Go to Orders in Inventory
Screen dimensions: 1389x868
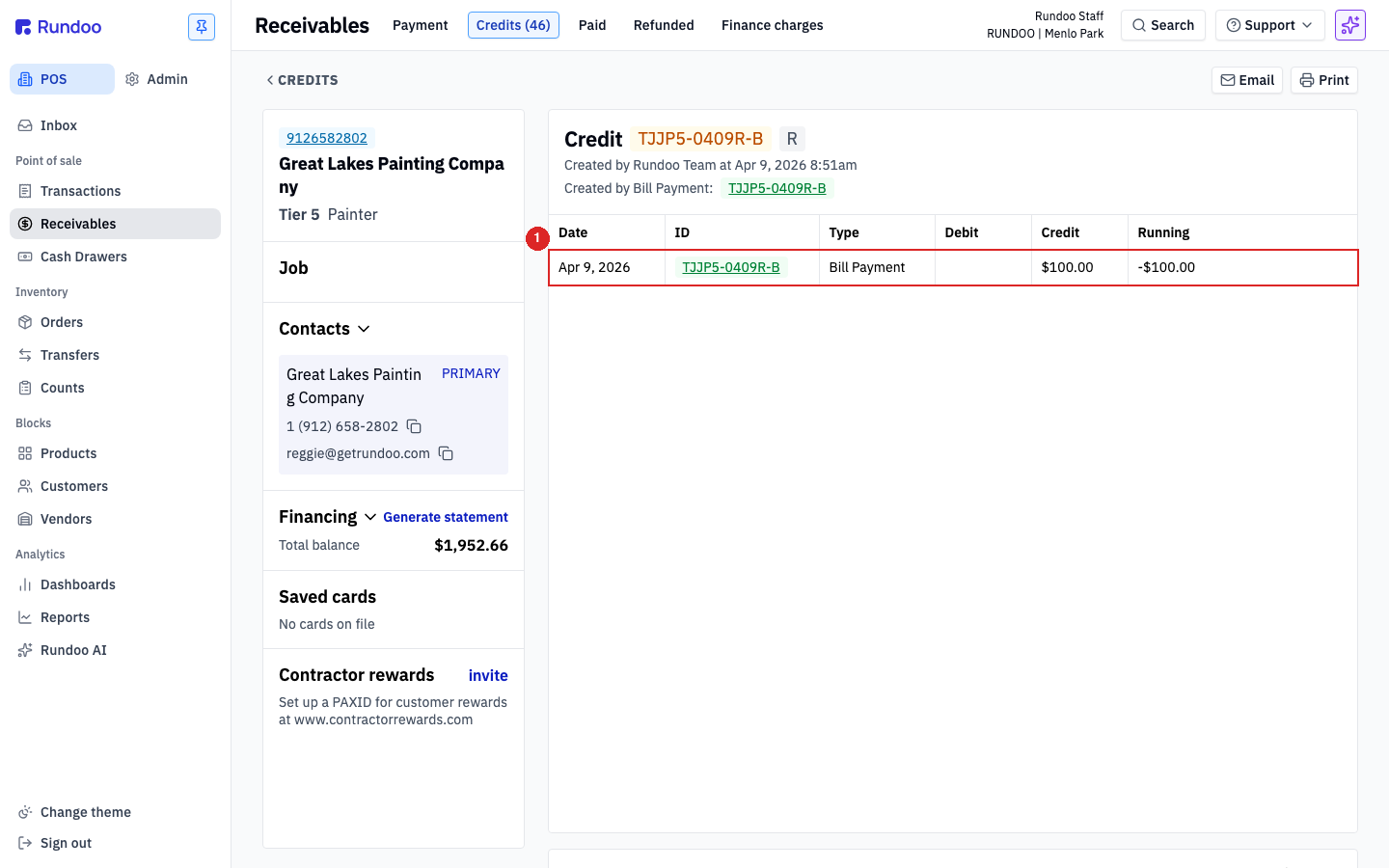pyautogui.click(x=115, y=322)
